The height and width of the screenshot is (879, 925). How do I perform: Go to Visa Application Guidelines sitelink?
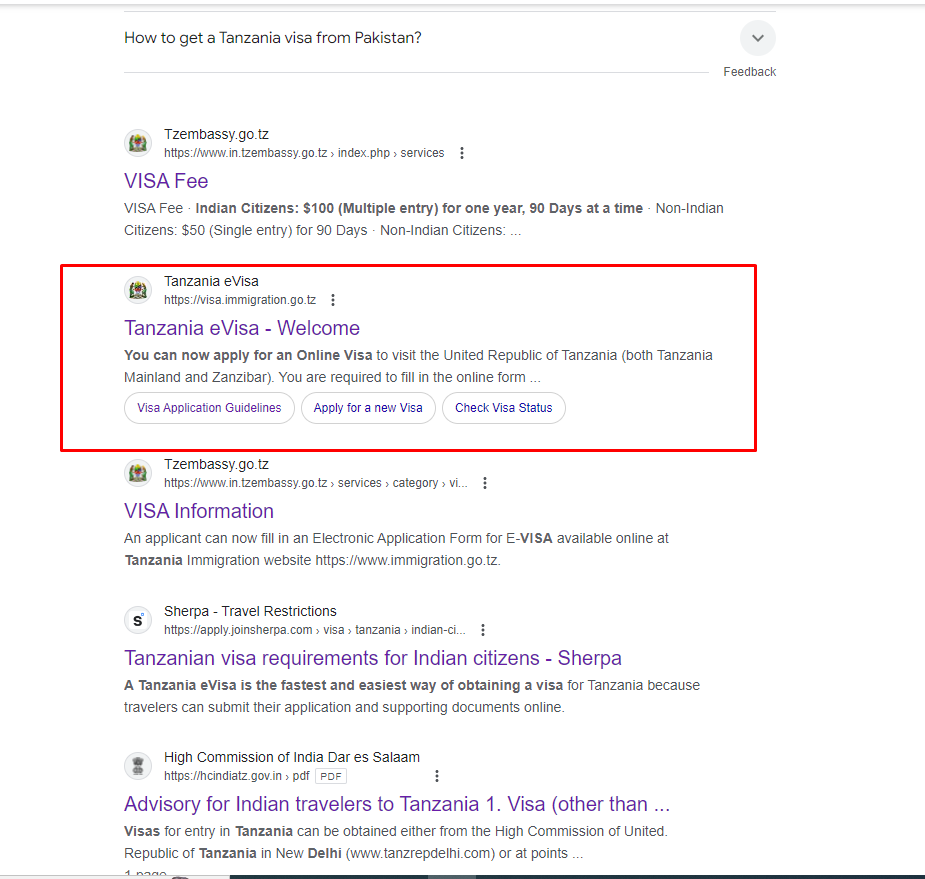click(209, 408)
